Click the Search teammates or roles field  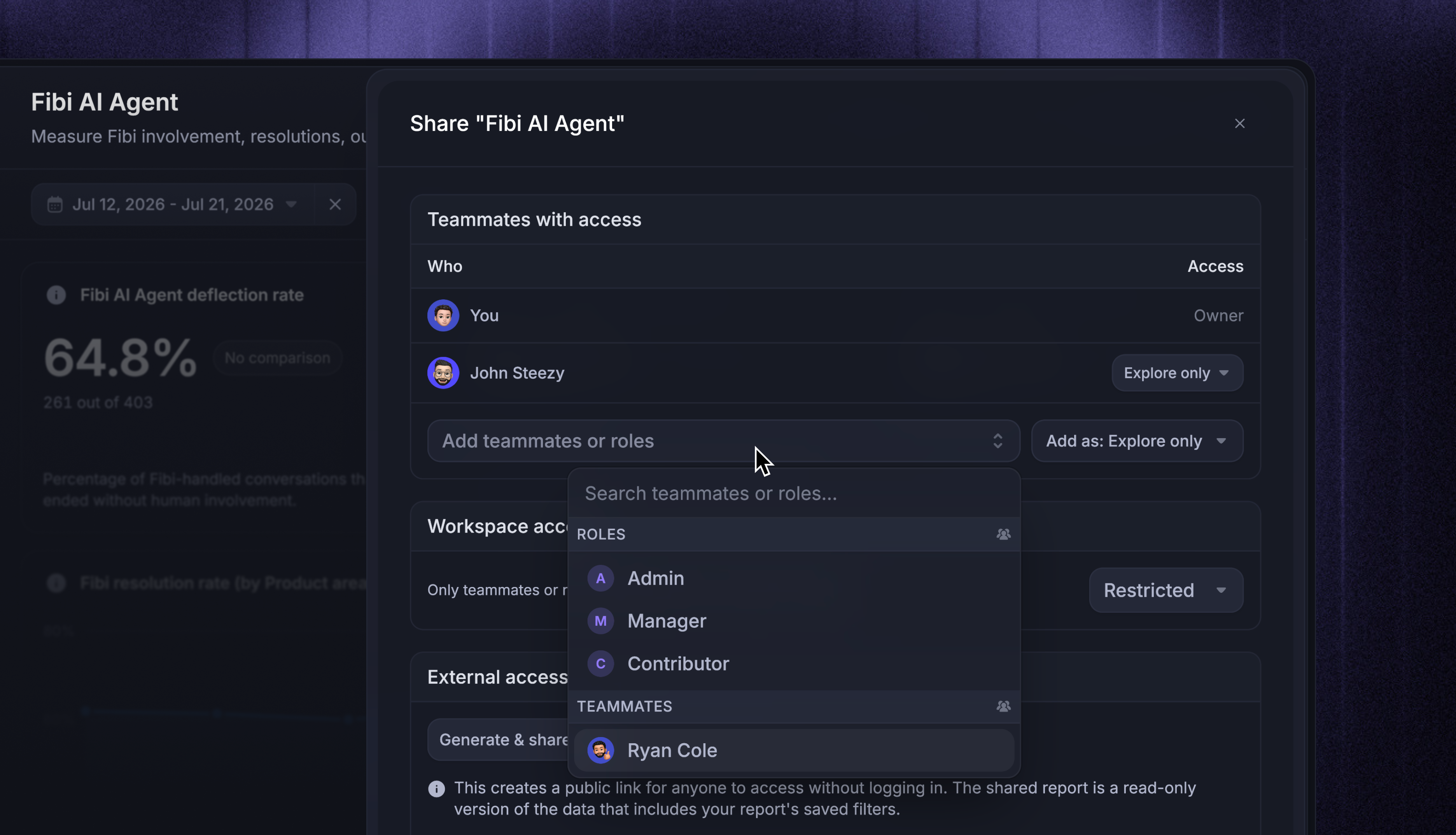pos(794,493)
